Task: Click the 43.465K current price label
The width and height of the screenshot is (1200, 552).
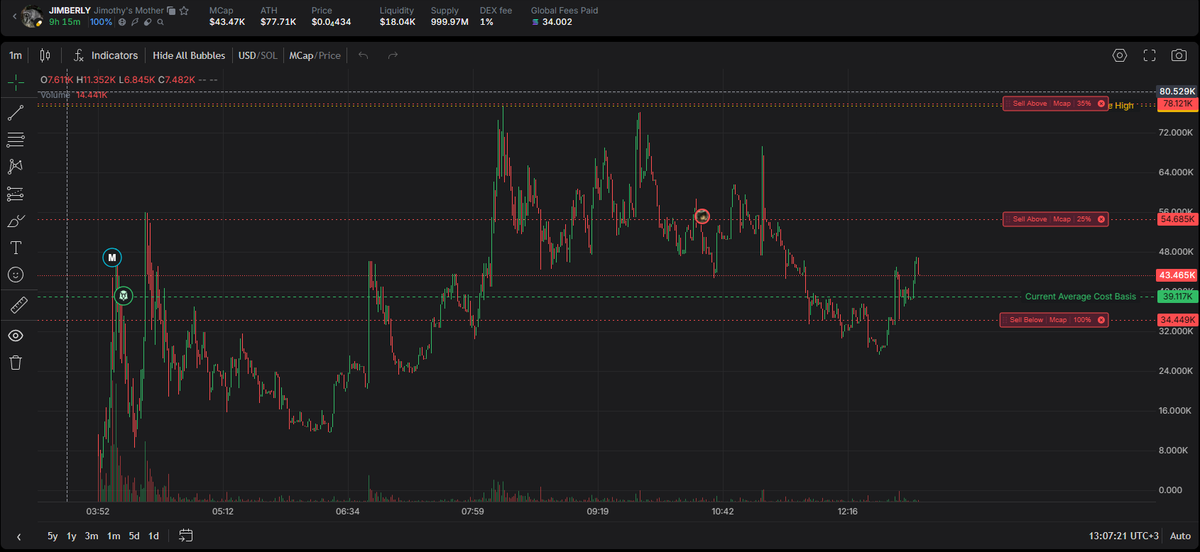Action: pos(1176,274)
